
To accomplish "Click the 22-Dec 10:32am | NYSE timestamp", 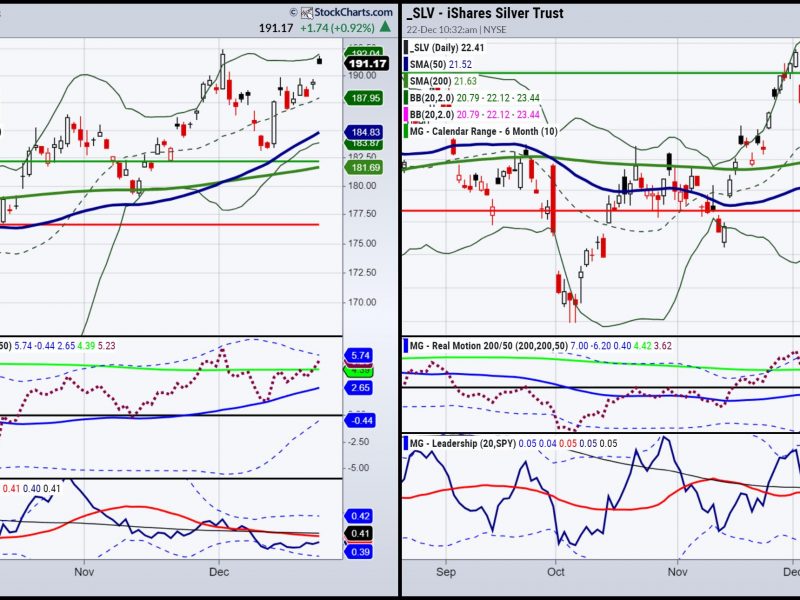I will pos(457,30).
